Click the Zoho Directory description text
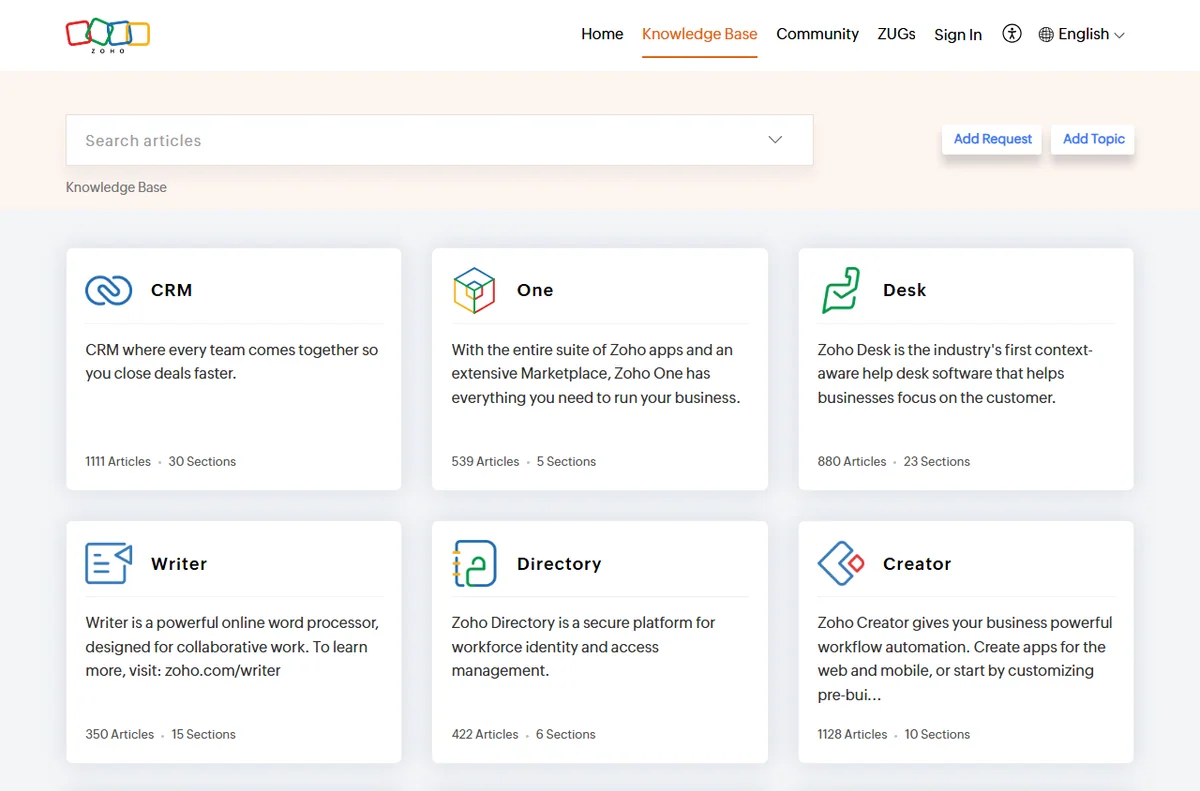 tap(583, 647)
